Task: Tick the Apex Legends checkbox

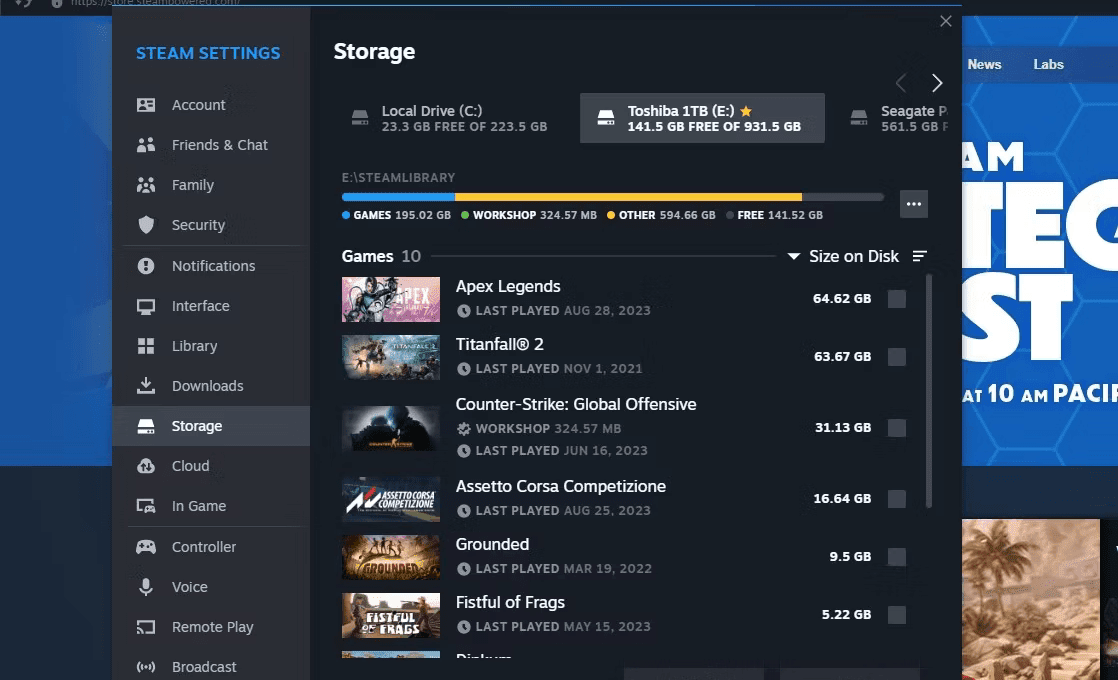Action: click(897, 299)
